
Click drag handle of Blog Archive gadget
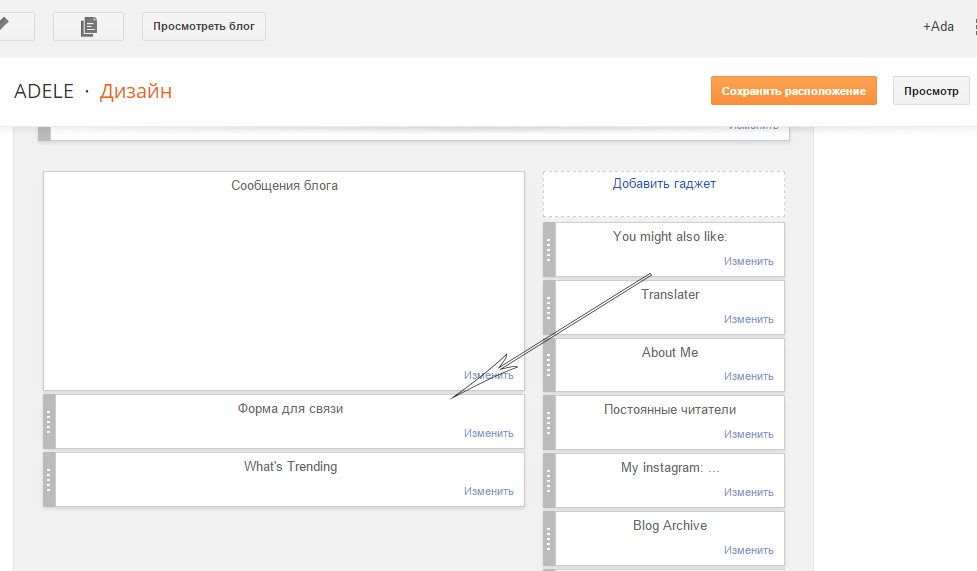(549, 539)
